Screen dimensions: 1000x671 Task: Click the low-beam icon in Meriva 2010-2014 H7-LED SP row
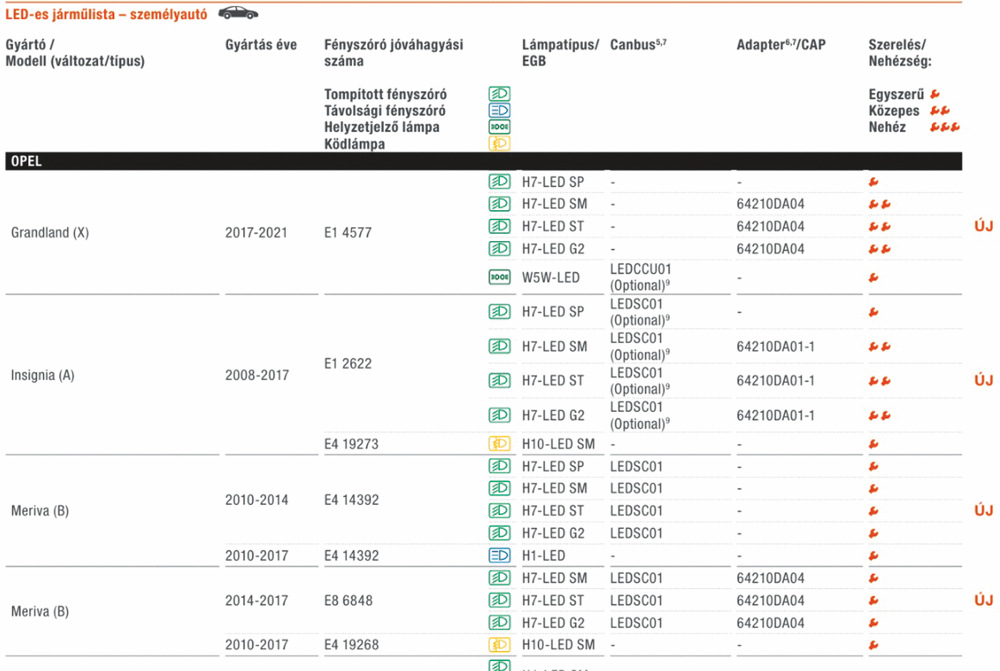click(499, 466)
